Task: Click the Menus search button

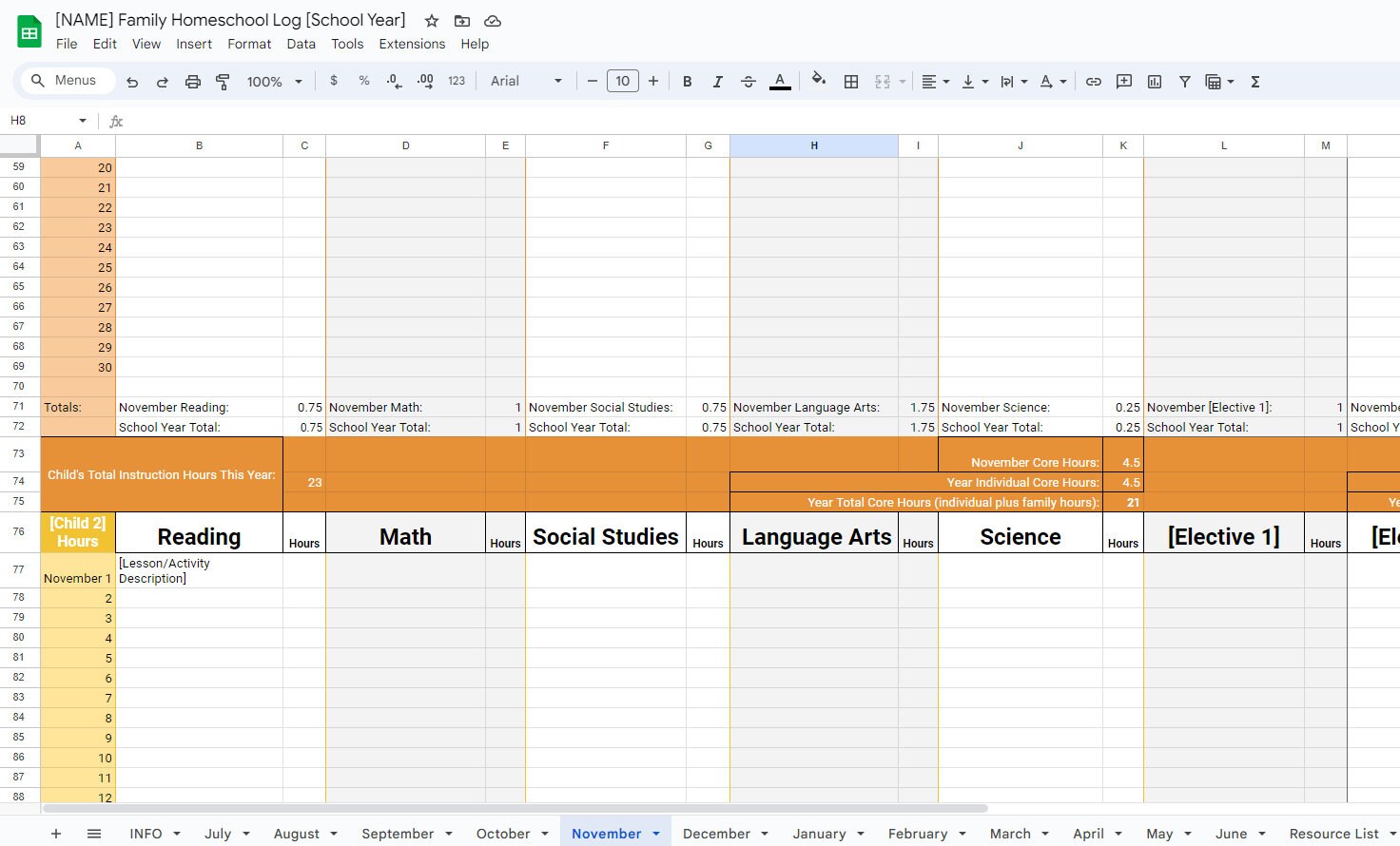Action: (65, 80)
